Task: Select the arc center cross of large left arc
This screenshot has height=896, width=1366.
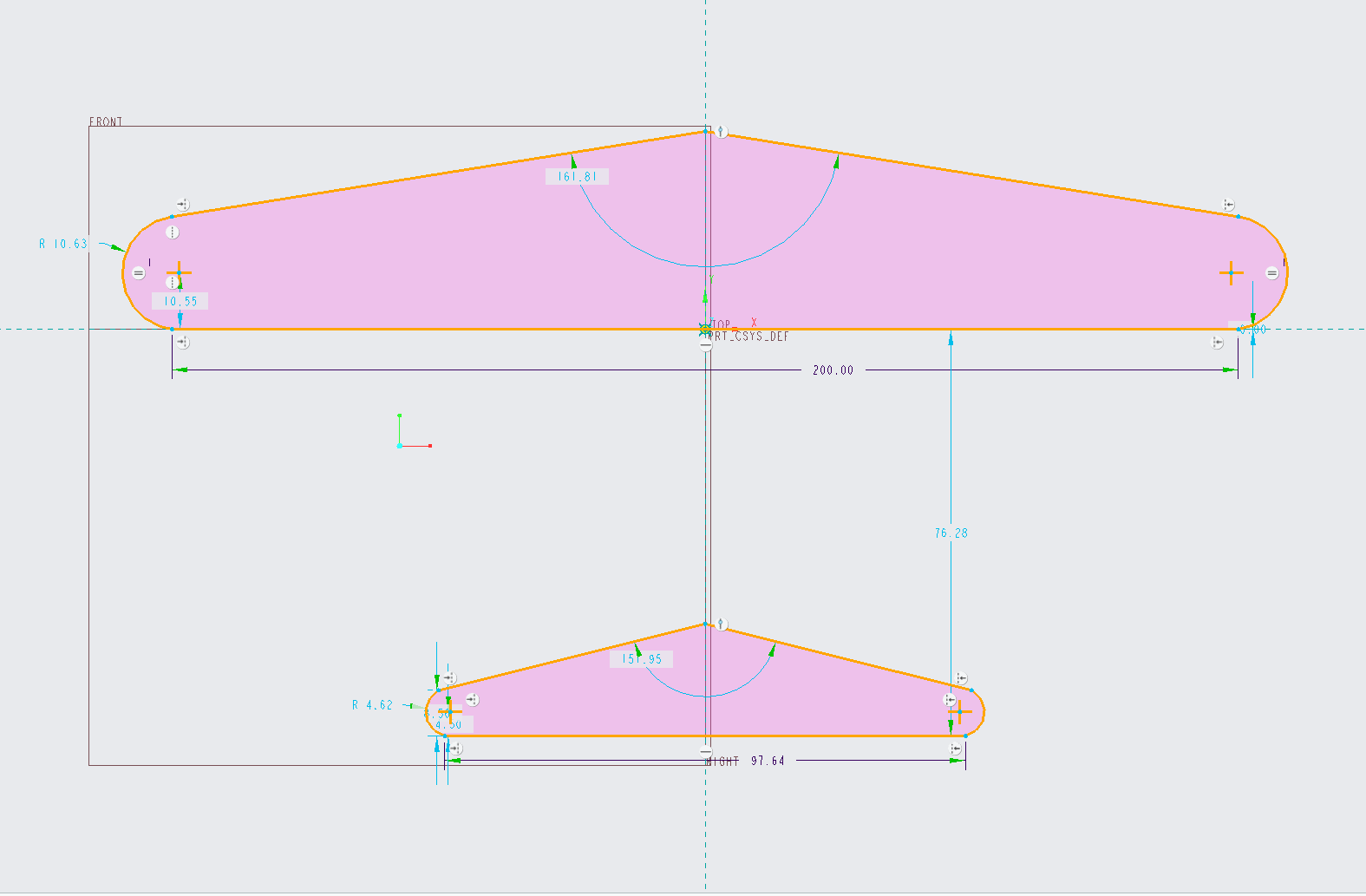Action: (x=180, y=273)
